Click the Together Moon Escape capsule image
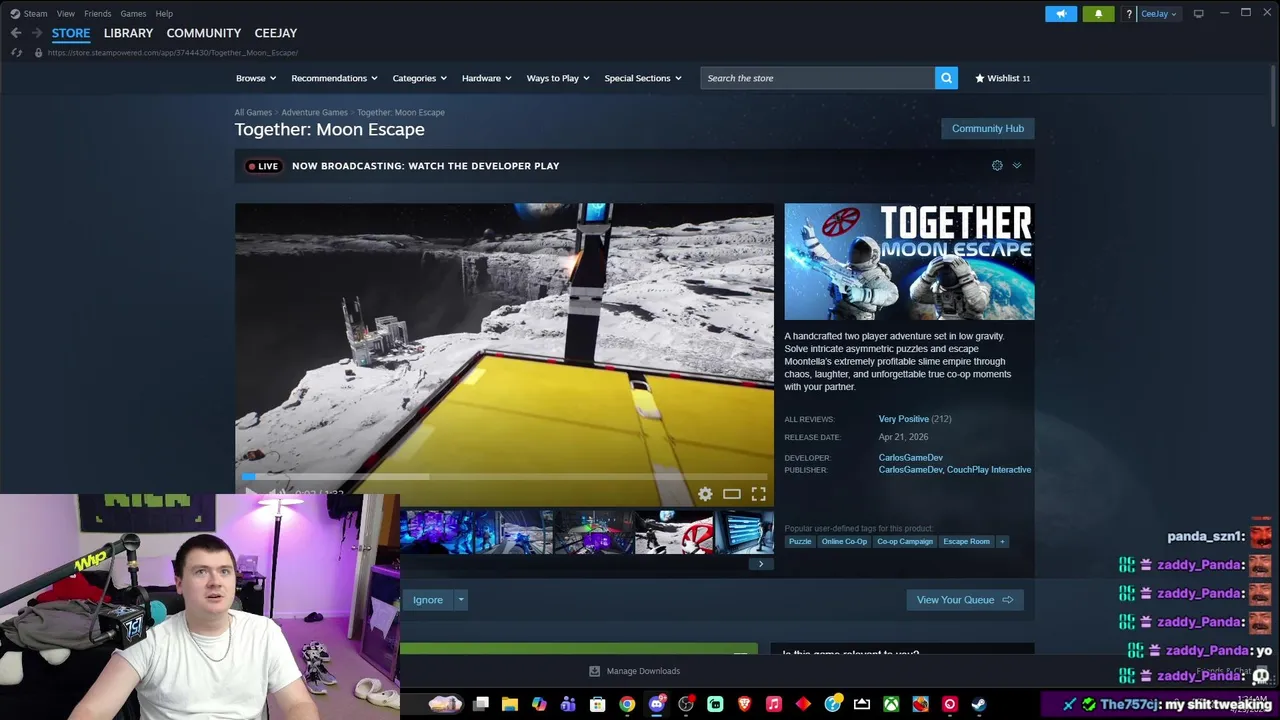The width and height of the screenshot is (1280, 720). click(x=909, y=262)
